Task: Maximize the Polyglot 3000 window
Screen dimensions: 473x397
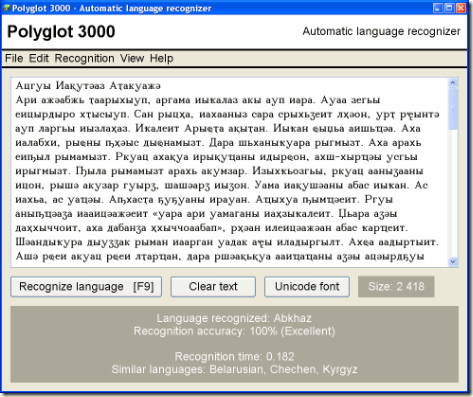Action: click(449, 8)
